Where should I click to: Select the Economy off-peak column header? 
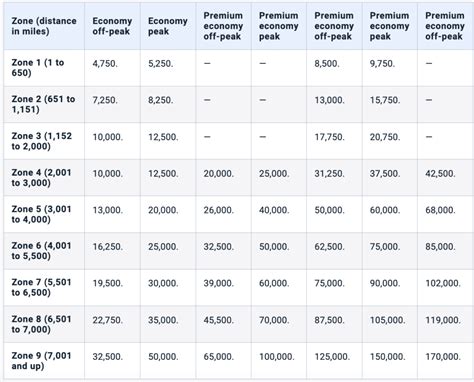click(x=112, y=26)
